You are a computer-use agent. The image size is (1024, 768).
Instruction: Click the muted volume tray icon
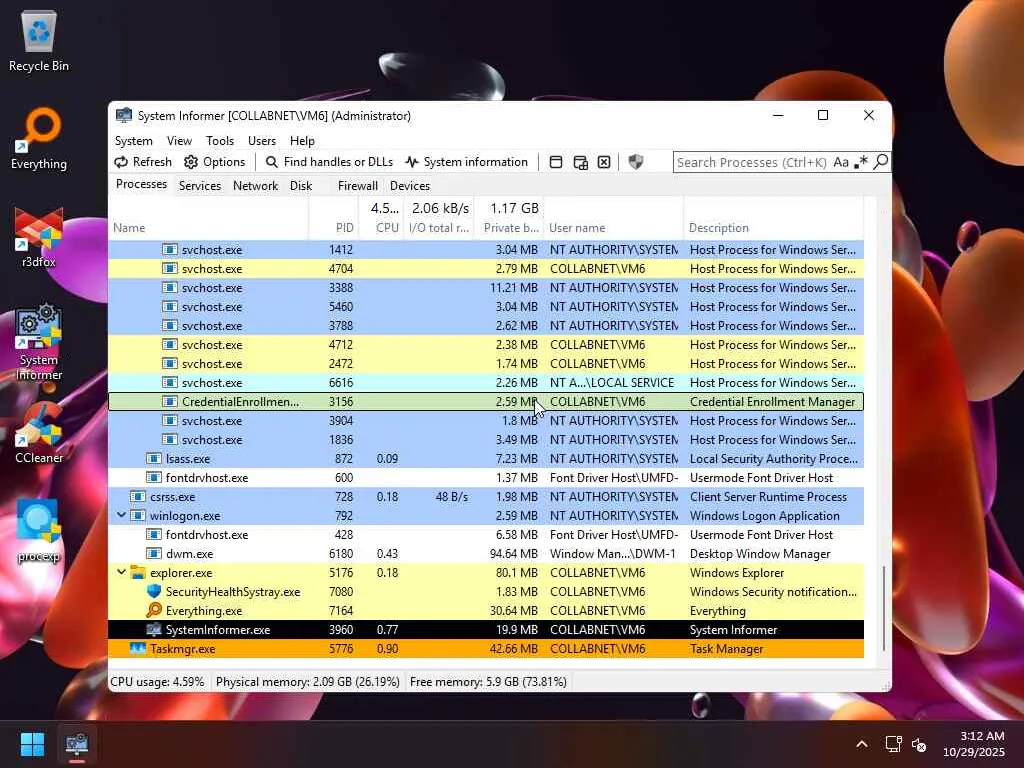point(919,744)
